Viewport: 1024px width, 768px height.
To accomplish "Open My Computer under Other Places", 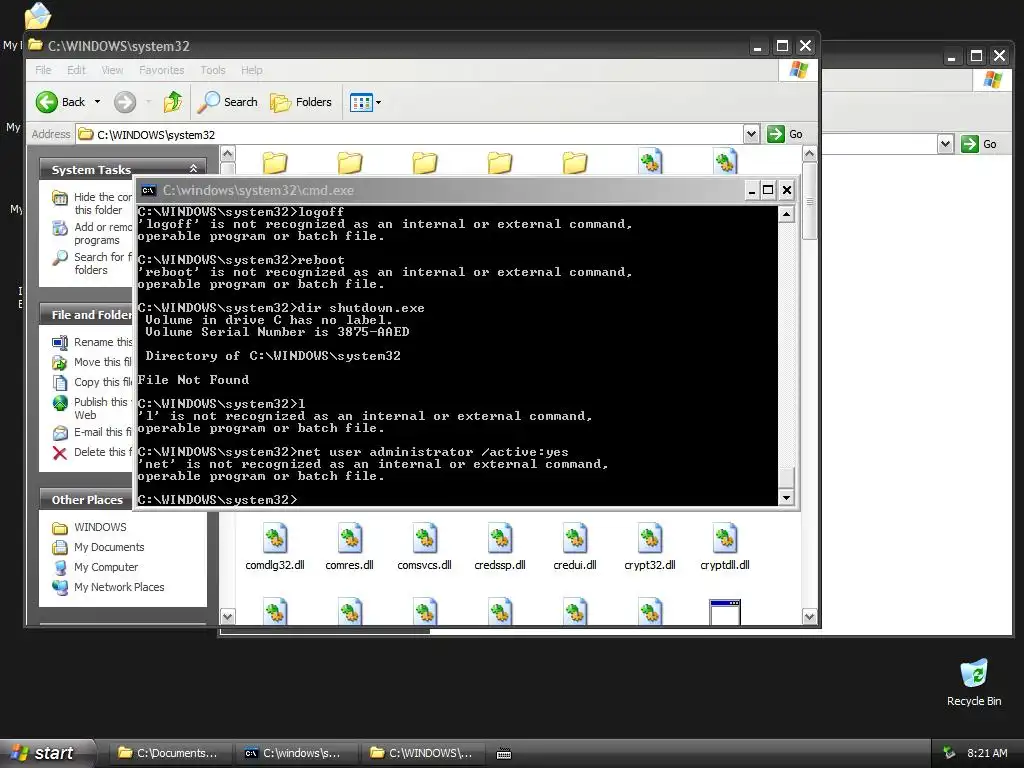I will pyautogui.click(x=95, y=567).
